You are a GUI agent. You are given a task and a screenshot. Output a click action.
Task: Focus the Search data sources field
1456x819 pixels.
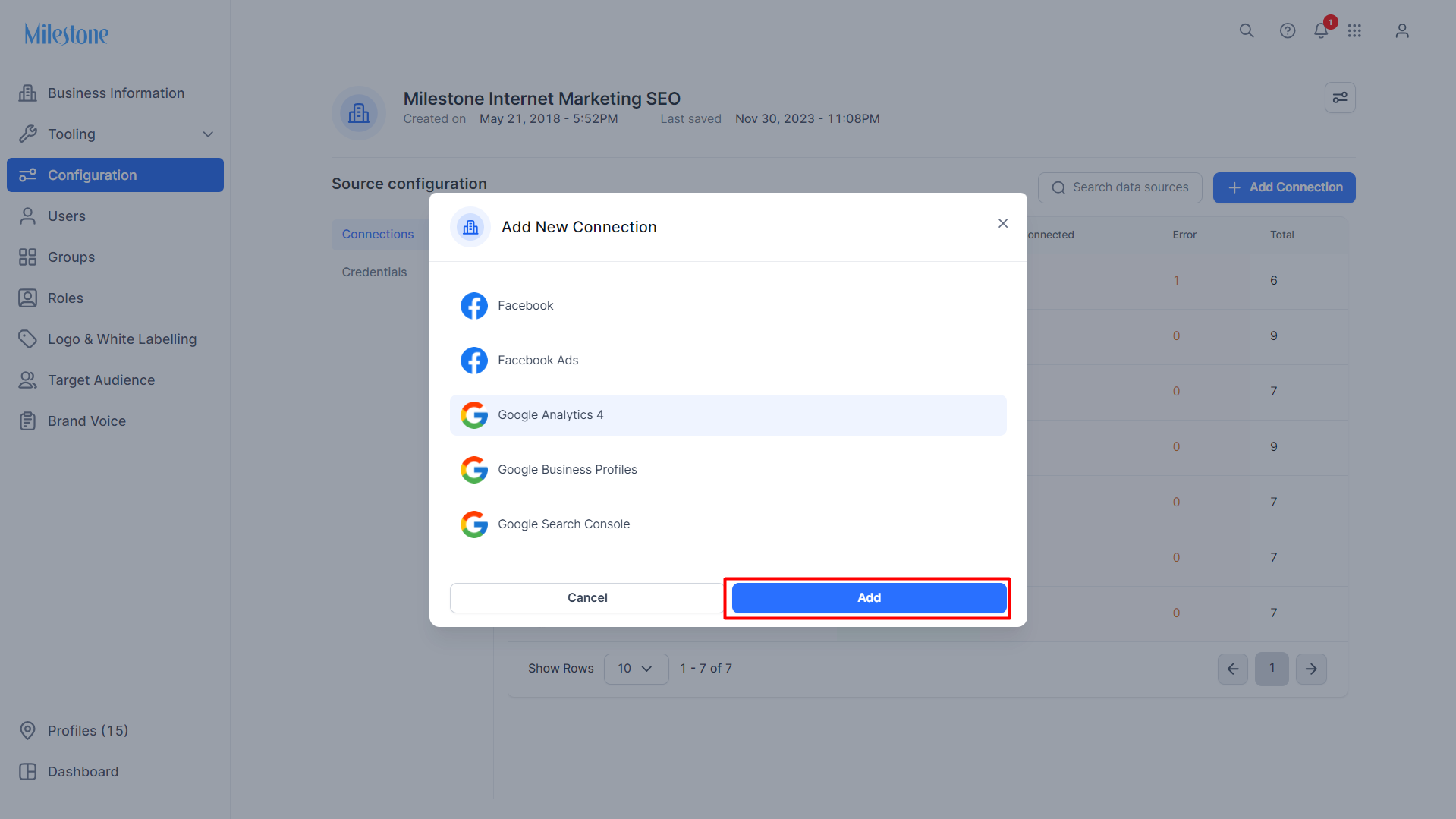(x=1120, y=187)
